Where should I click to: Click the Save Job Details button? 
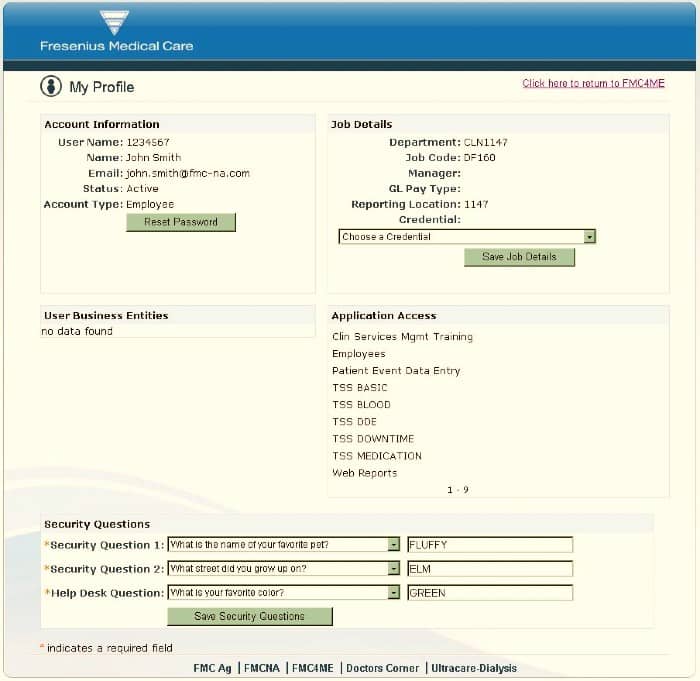[519, 257]
